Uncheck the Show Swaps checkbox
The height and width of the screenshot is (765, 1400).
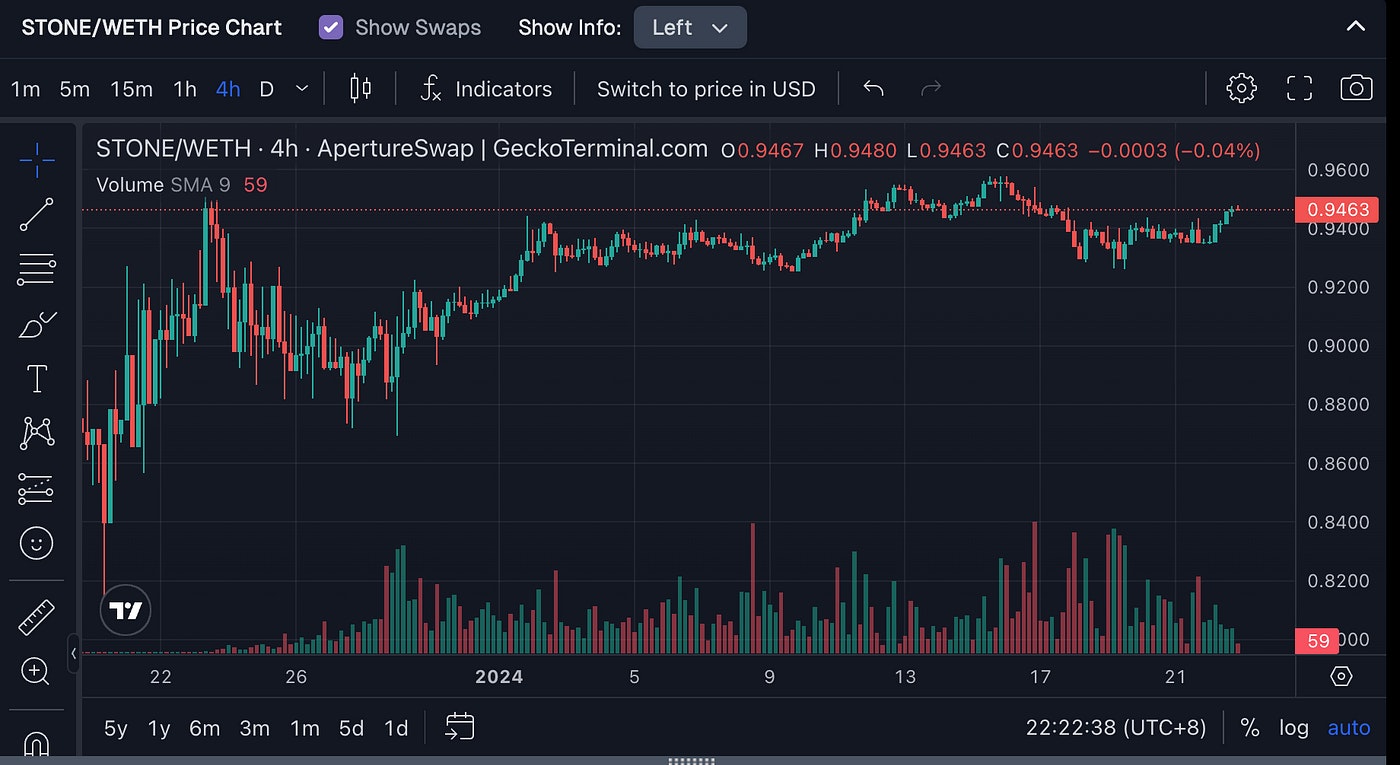[331, 27]
